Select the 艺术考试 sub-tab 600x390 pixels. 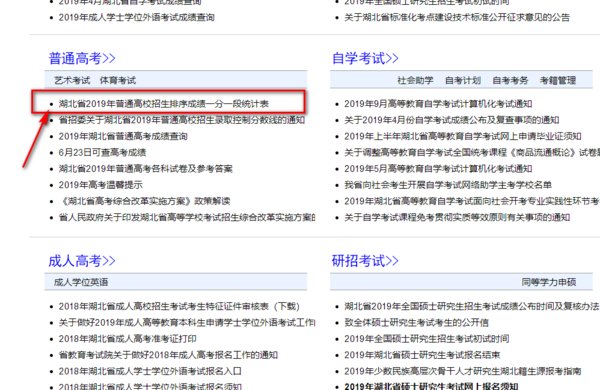[x=72, y=80]
